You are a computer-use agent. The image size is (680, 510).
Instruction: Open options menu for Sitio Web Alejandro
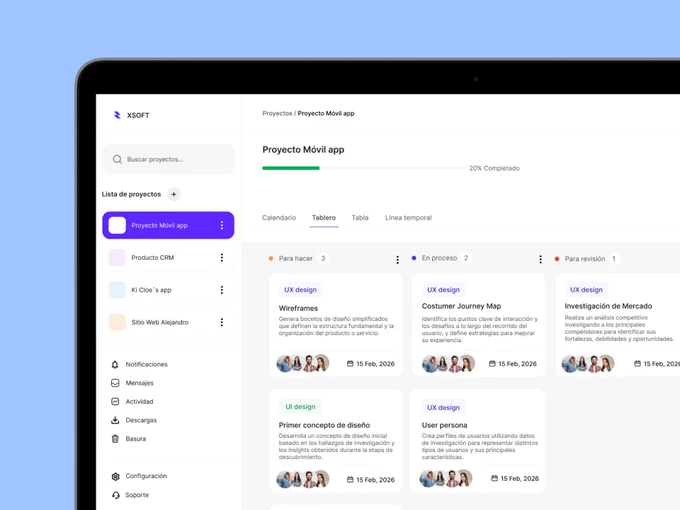222,322
